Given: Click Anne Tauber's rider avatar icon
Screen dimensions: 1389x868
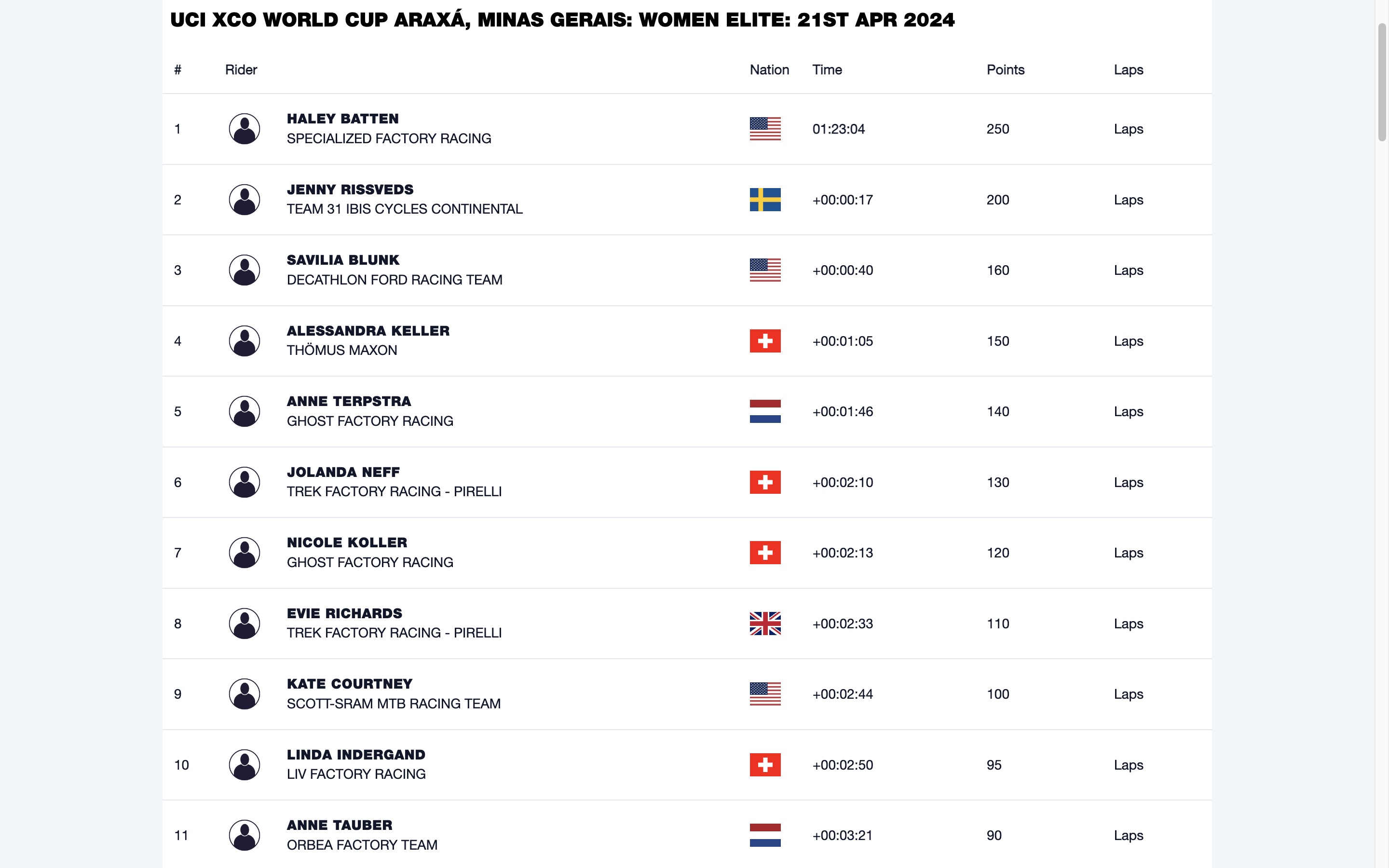Looking at the screenshot, I should (244, 835).
